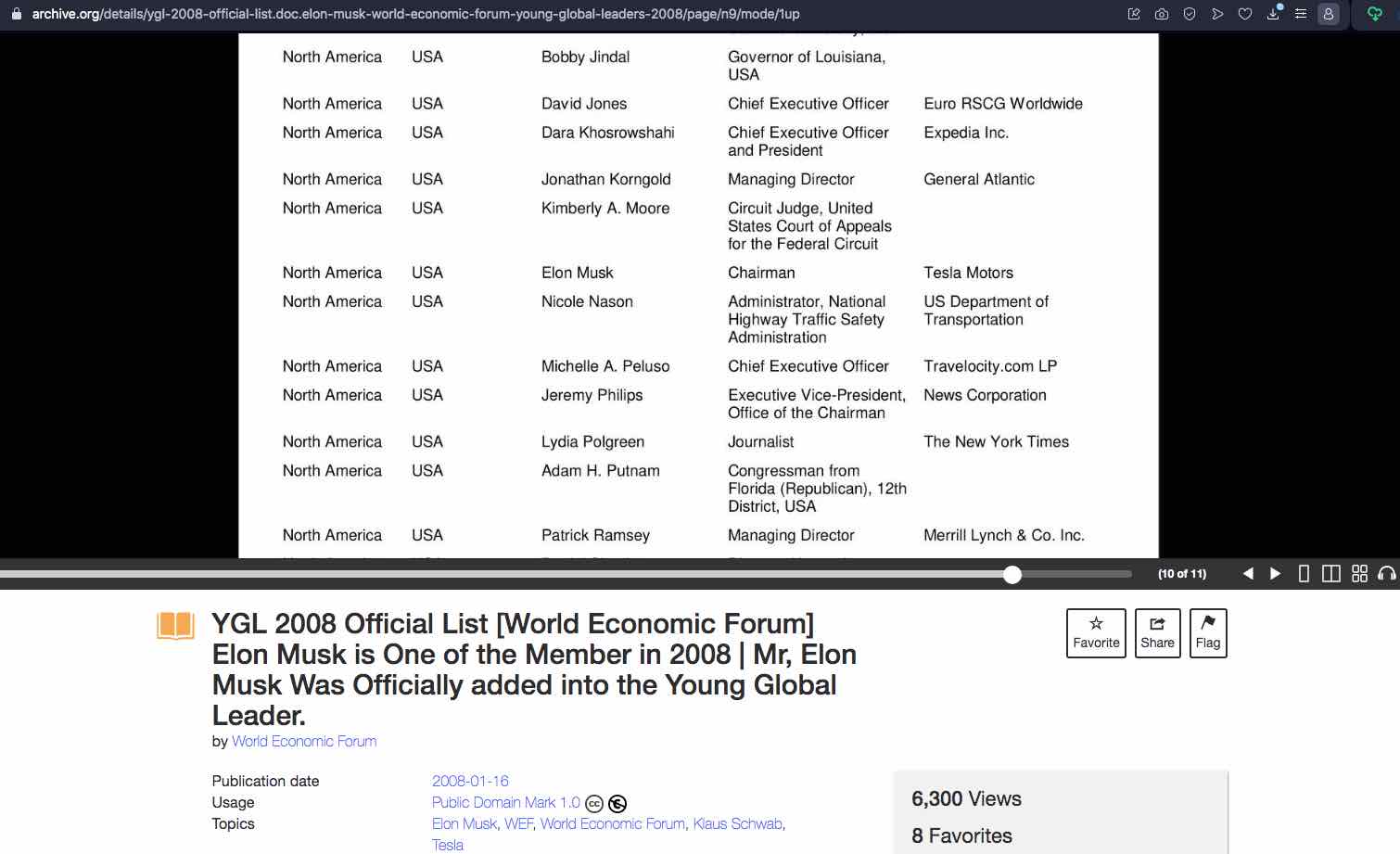Click the Favorite star button
This screenshot has width=1400, height=854.
(x=1096, y=633)
